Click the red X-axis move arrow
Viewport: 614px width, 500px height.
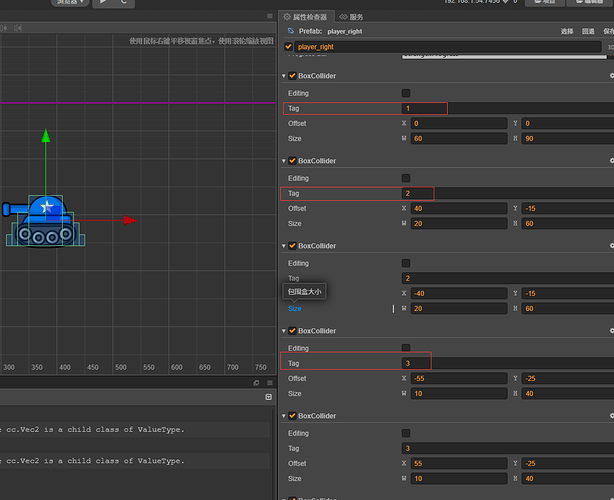128,221
